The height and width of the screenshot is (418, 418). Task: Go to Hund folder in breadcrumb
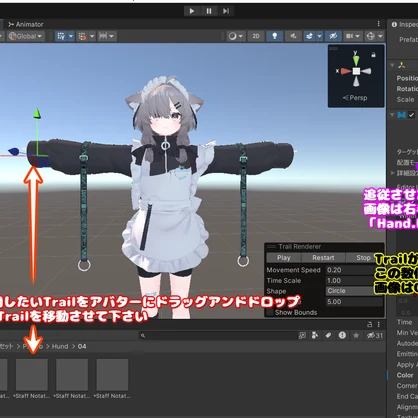(60, 346)
